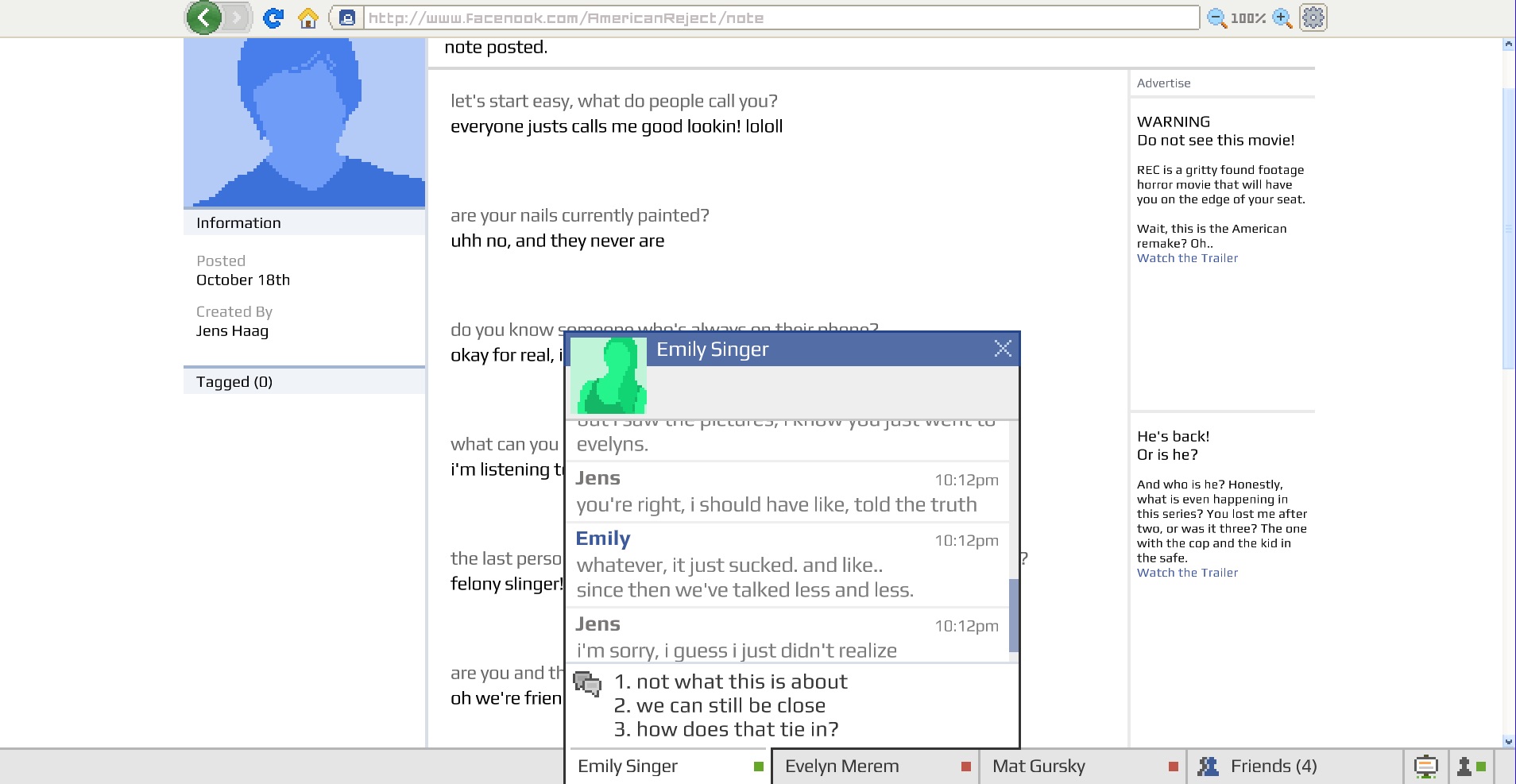Viewport: 1516px width, 784px height.
Task: Zoom out with the minus magnifier
Action: (x=1216, y=17)
